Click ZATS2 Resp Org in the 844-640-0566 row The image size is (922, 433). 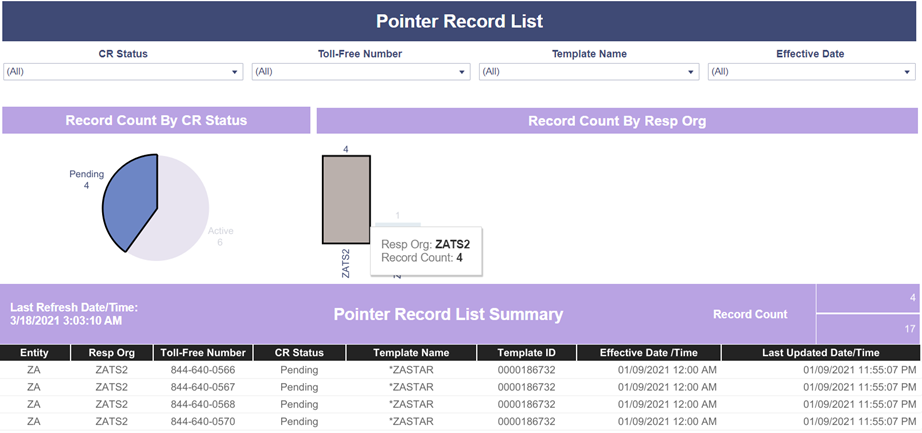point(112,370)
